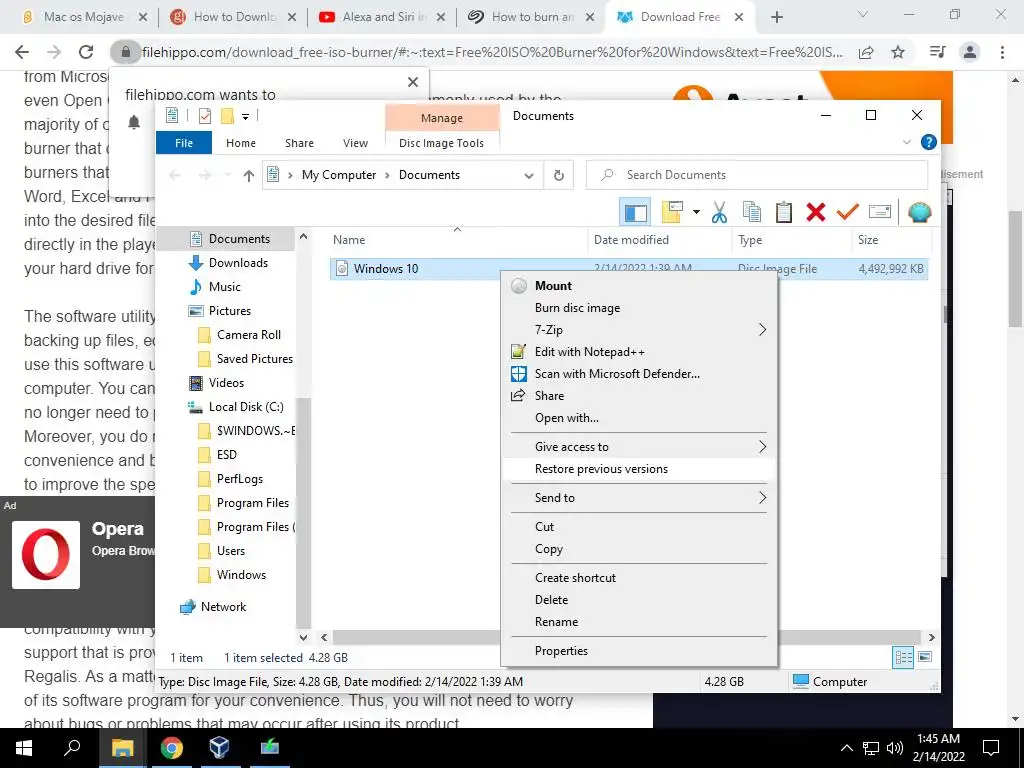Click the Copy toolbar icon in Explorer
This screenshot has width=1024, height=768.
coord(752,212)
